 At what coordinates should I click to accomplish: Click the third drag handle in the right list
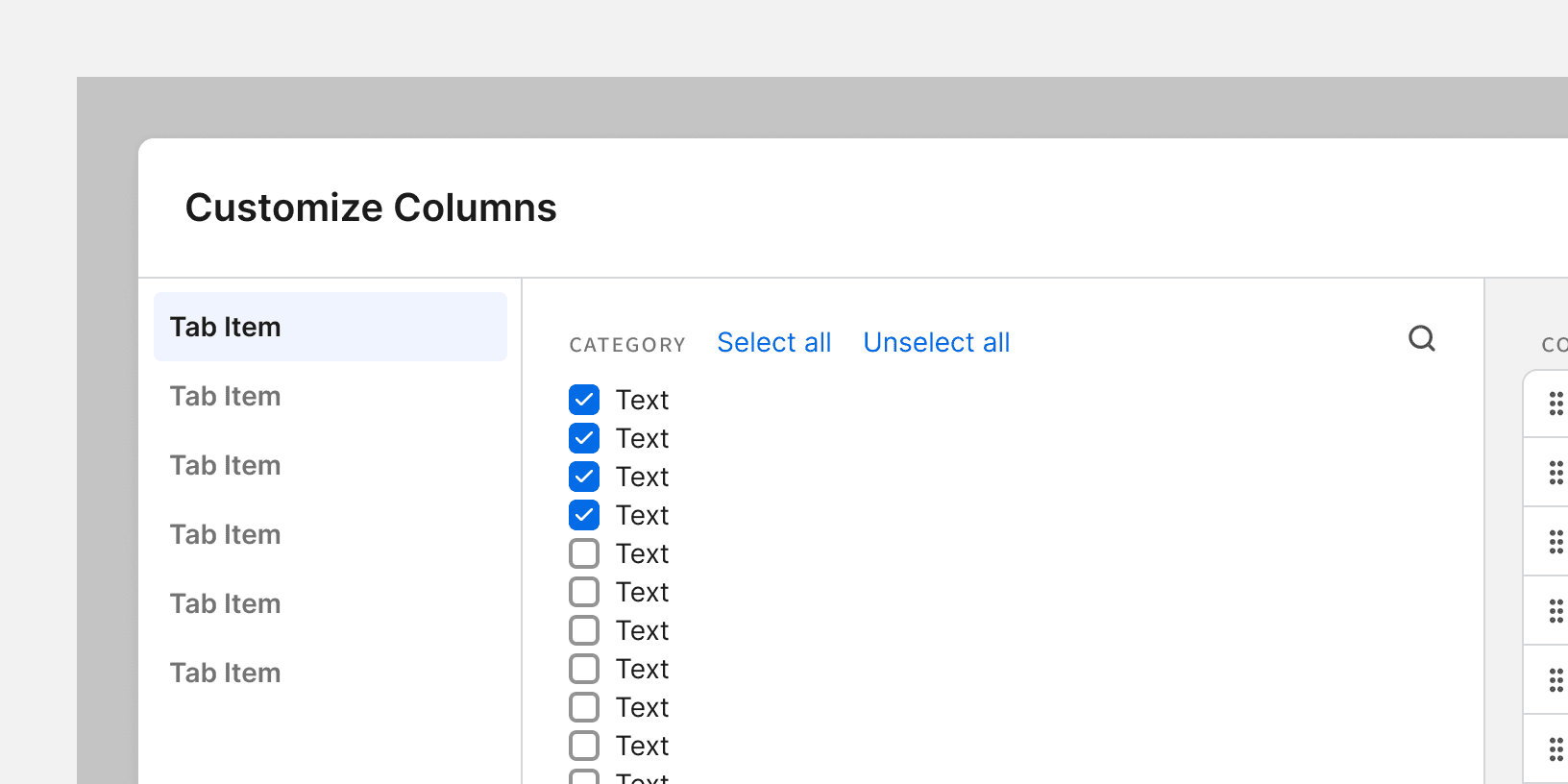(1556, 542)
